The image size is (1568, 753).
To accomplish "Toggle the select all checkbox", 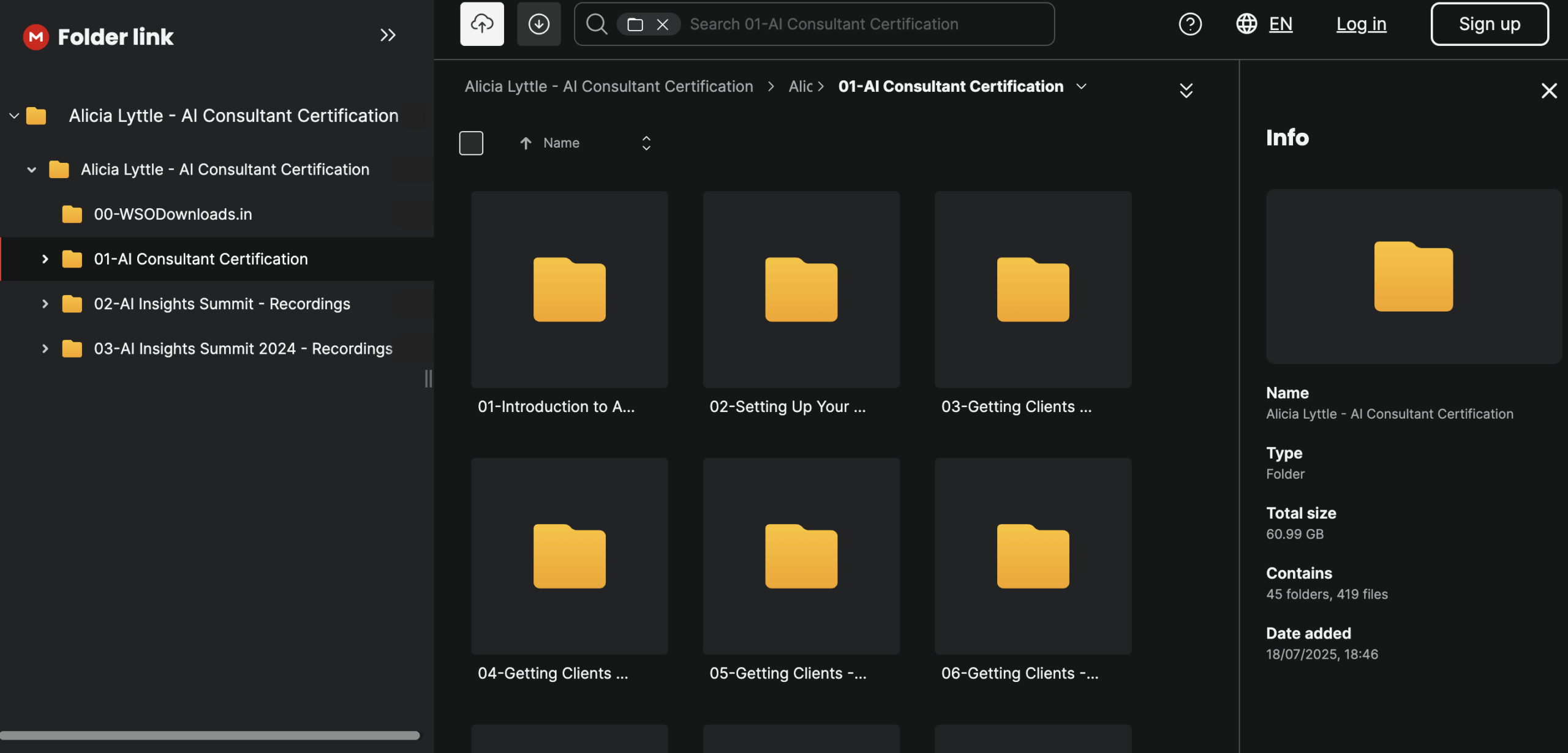I will click(x=471, y=143).
